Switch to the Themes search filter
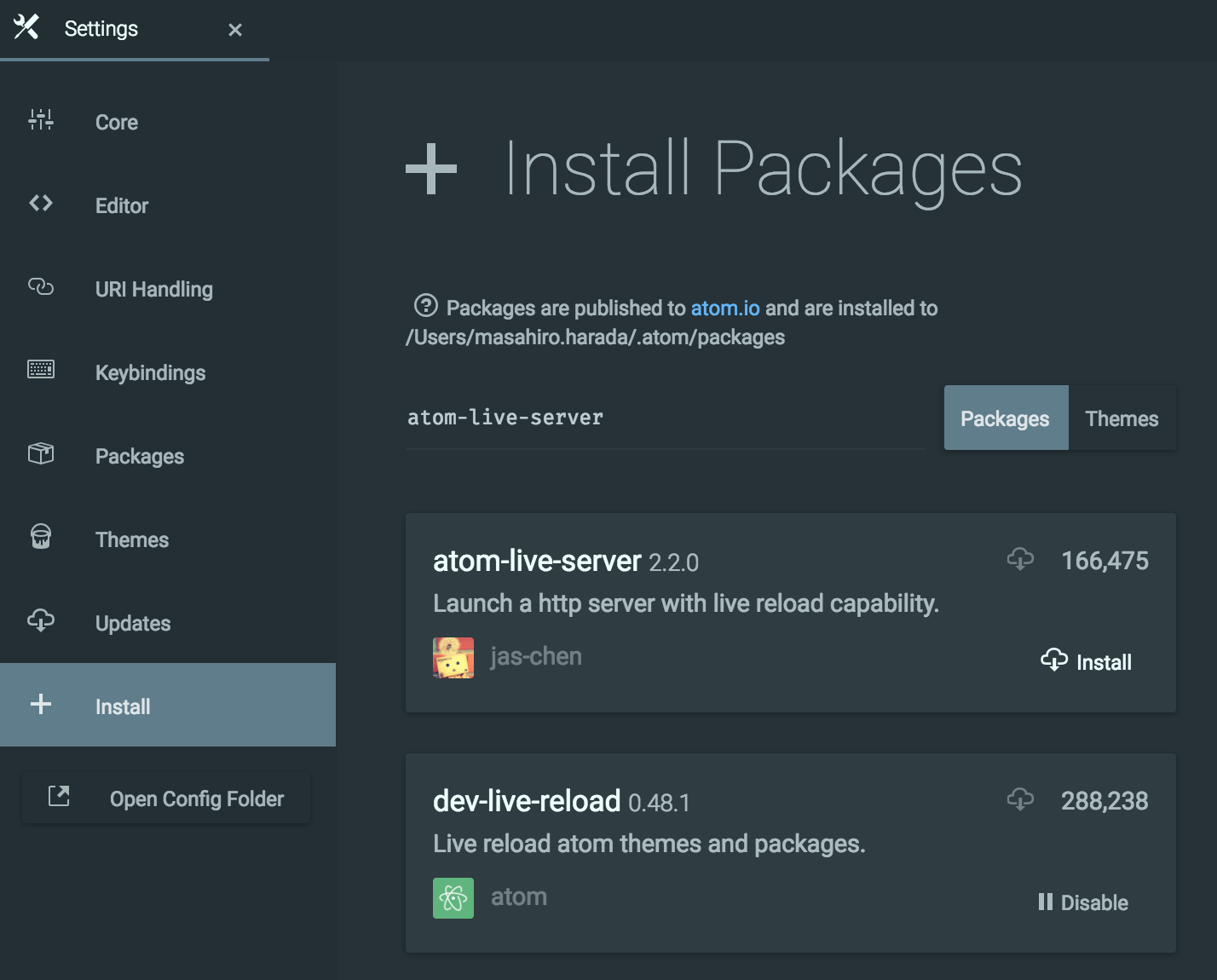The height and width of the screenshot is (980, 1217). (1121, 418)
